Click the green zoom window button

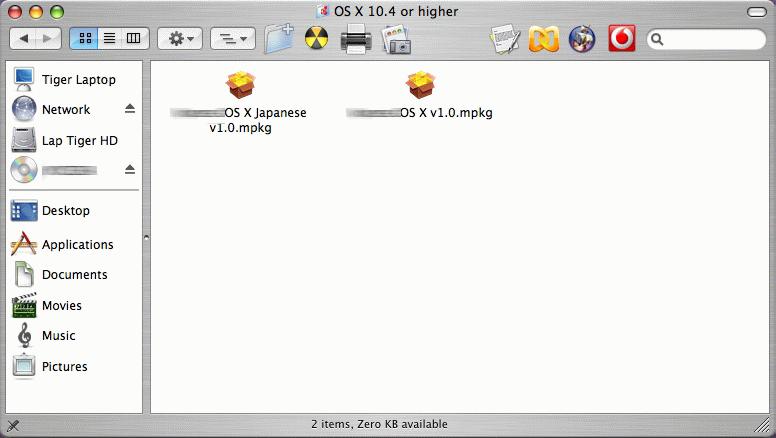coord(57,12)
